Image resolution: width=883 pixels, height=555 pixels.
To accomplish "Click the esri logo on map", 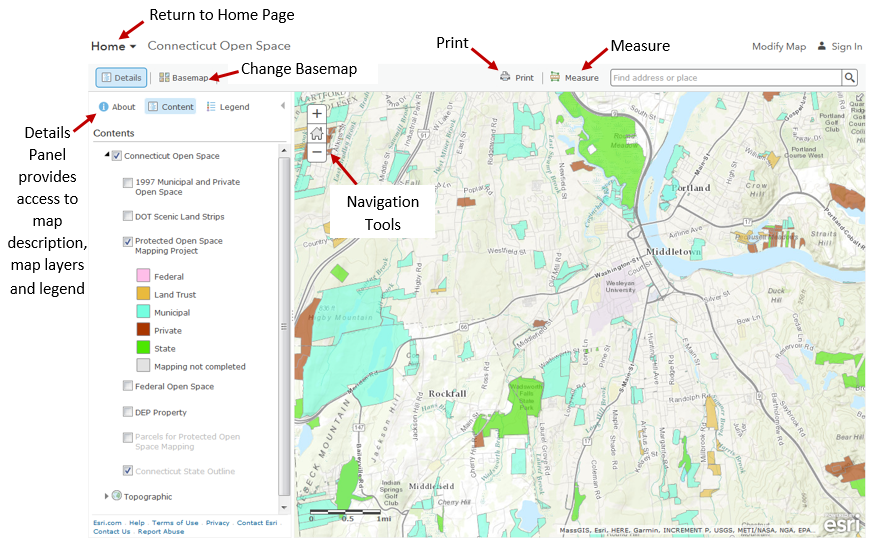I will point(842,523).
